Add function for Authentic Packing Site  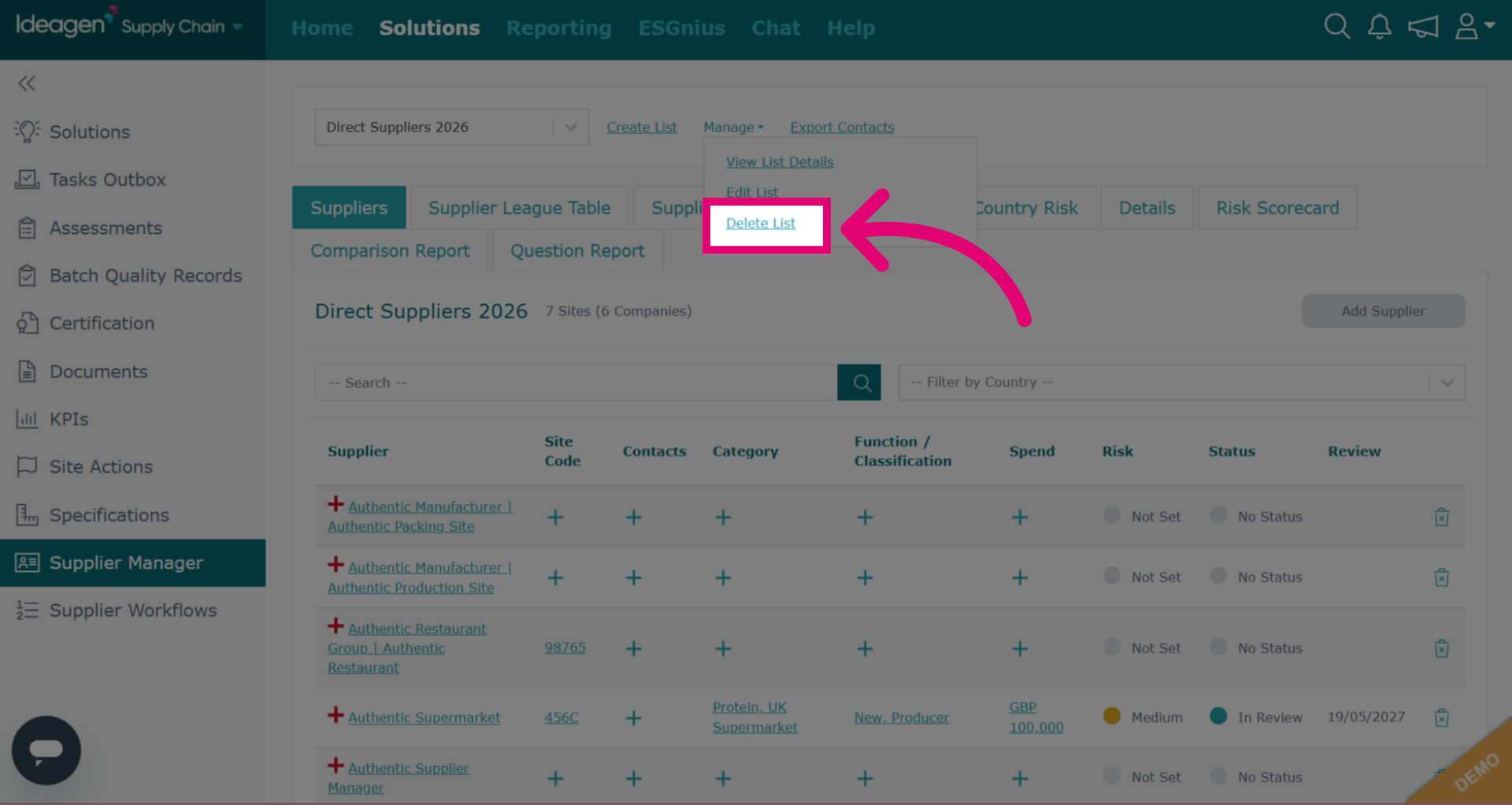tap(865, 517)
